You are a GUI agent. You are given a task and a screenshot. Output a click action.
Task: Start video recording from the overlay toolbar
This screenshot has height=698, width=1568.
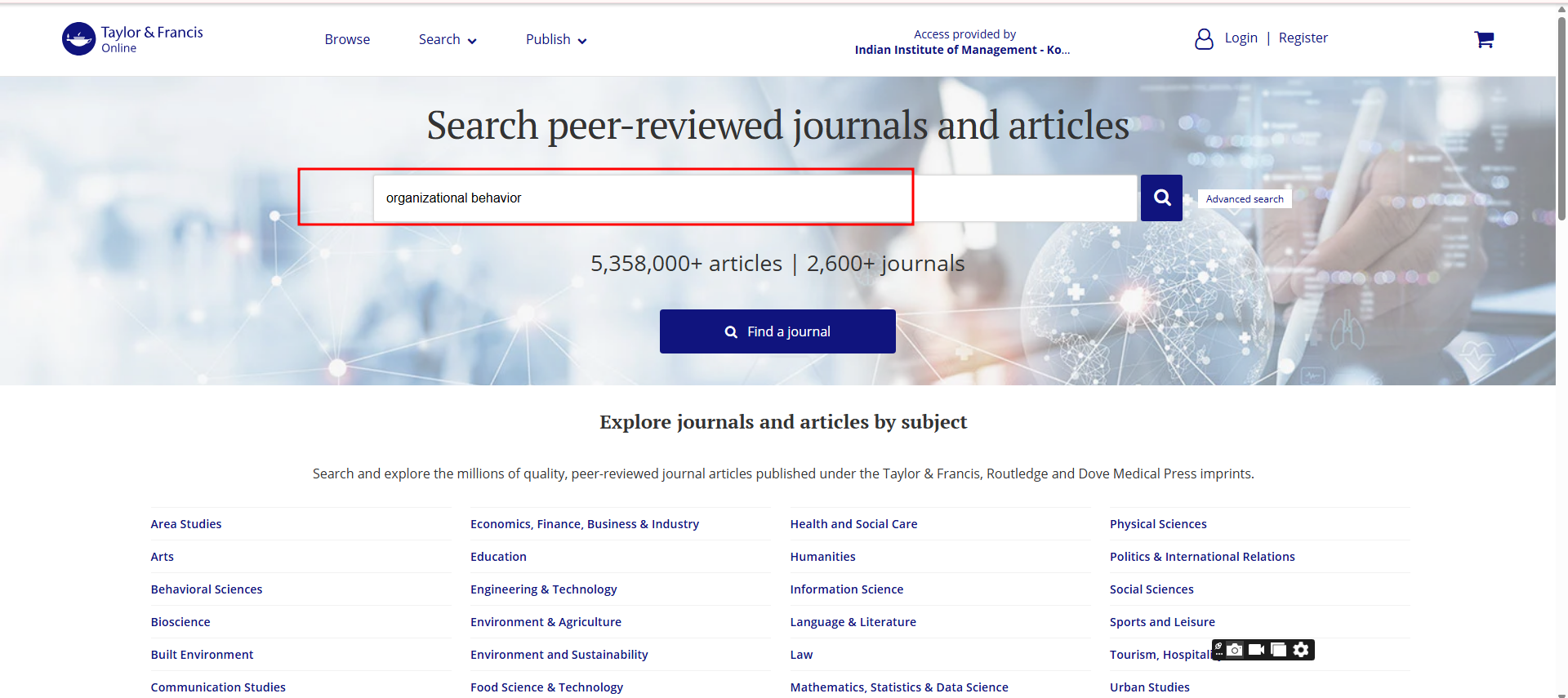coord(1257,650)
